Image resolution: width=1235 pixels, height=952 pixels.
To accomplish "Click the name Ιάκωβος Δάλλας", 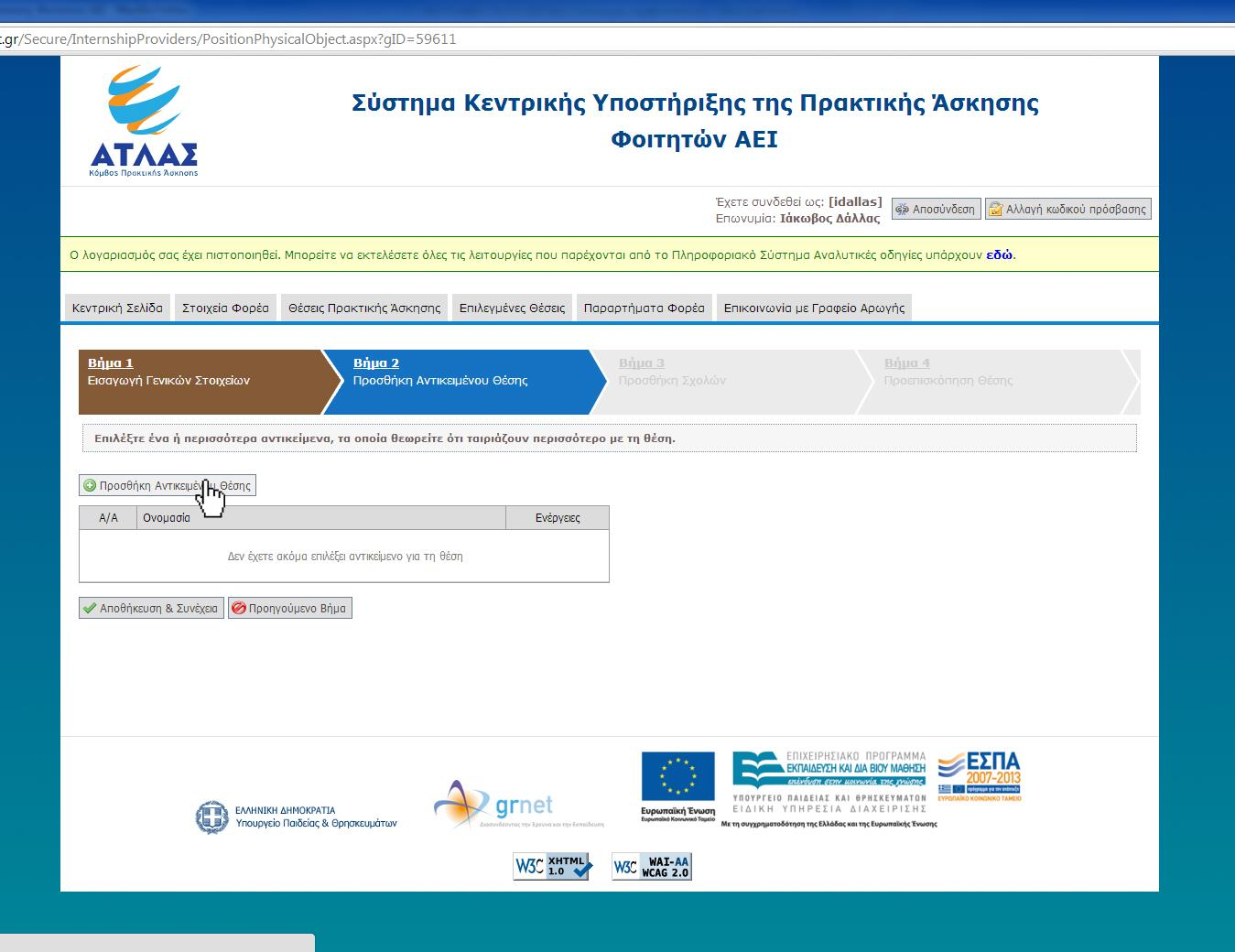I will (829, 219).
